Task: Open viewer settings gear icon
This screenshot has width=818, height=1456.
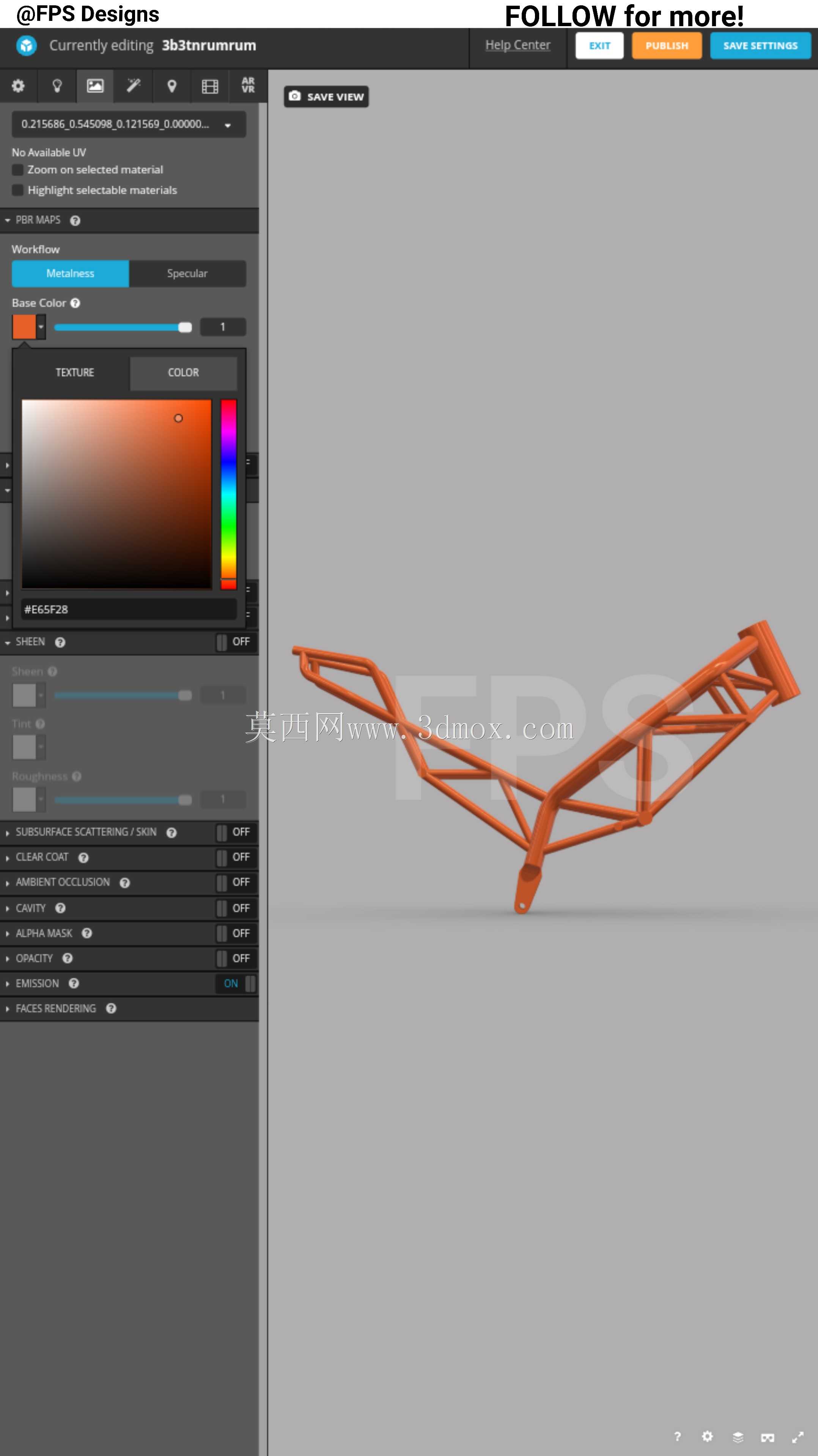Action: tap(707, 1436)
